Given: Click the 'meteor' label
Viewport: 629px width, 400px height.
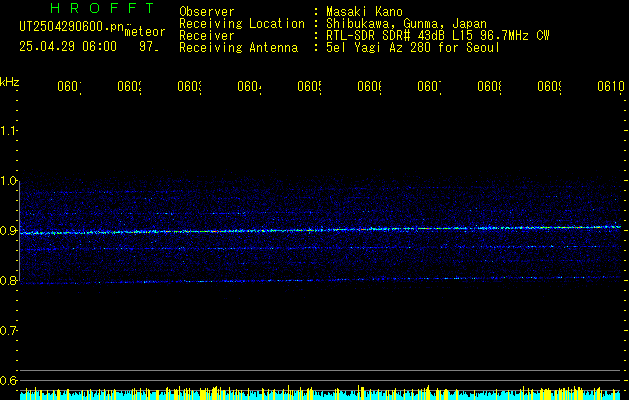Looking at the screenshot, I should [145, 32].
